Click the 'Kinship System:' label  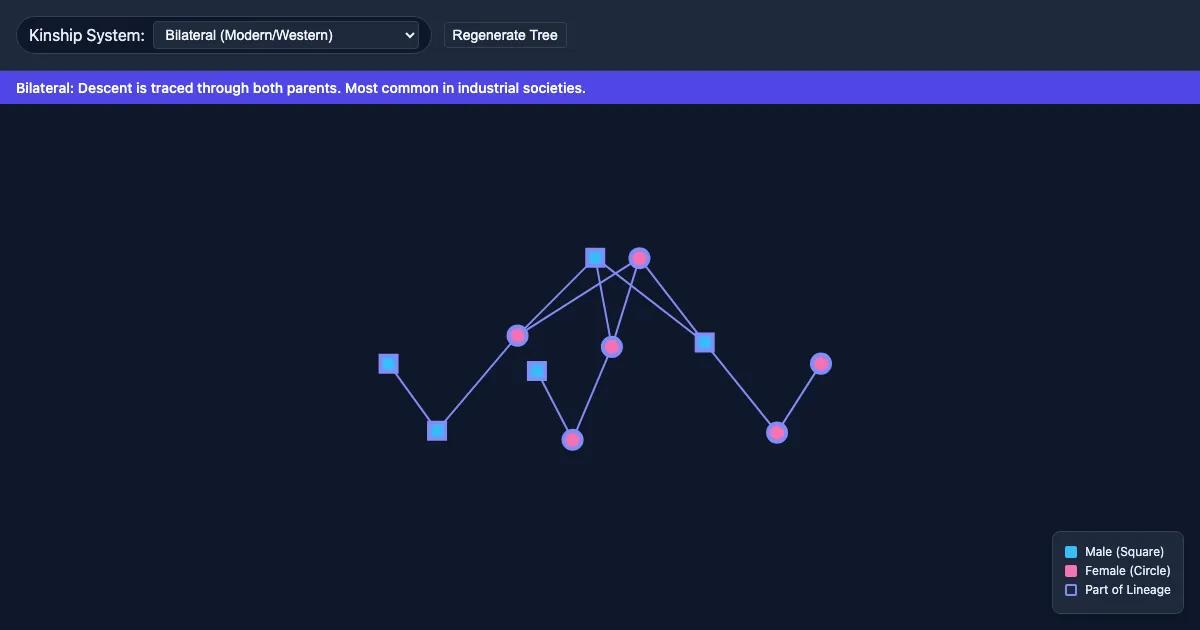coord(87,35)
